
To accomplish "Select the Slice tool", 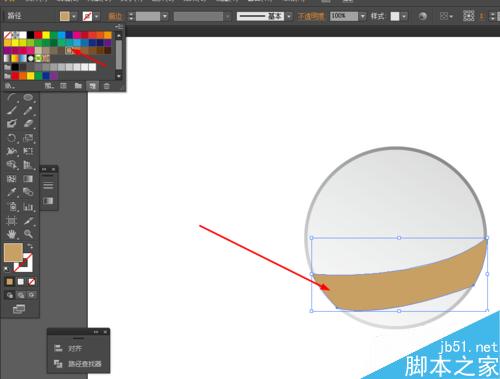I will (28, 221).
